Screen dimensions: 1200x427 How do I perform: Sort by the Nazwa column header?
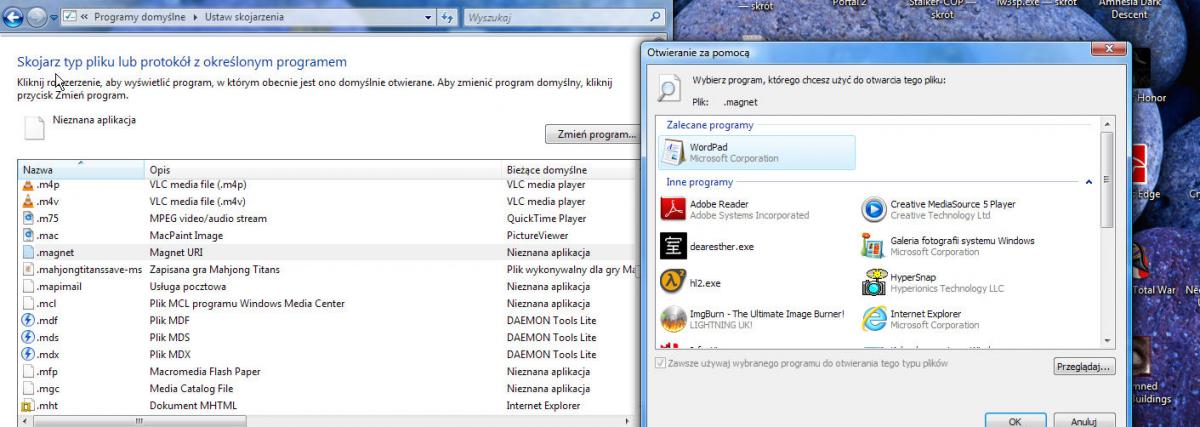coord(81,170)
